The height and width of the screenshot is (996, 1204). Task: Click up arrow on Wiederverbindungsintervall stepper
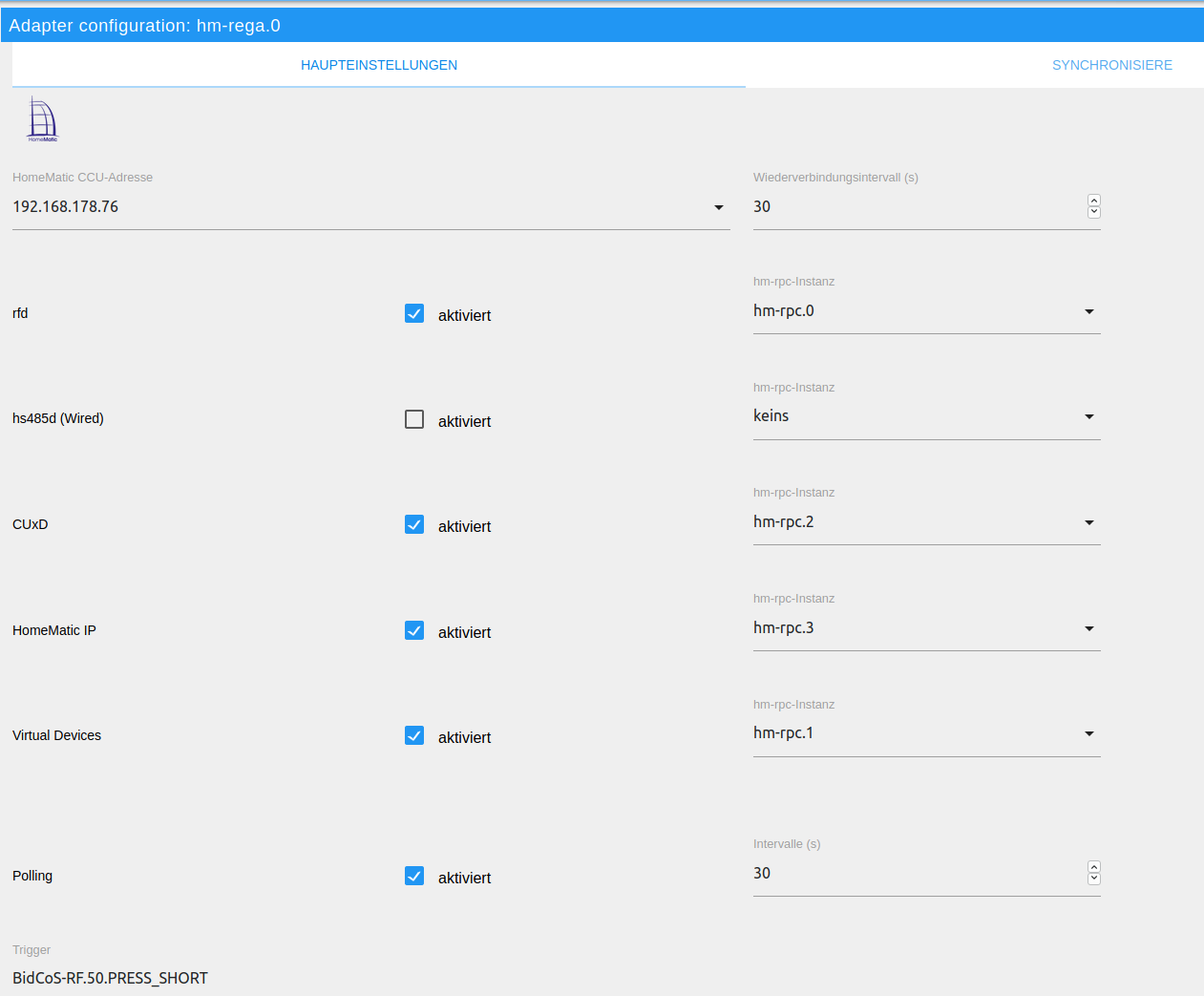click(1094, 201)
